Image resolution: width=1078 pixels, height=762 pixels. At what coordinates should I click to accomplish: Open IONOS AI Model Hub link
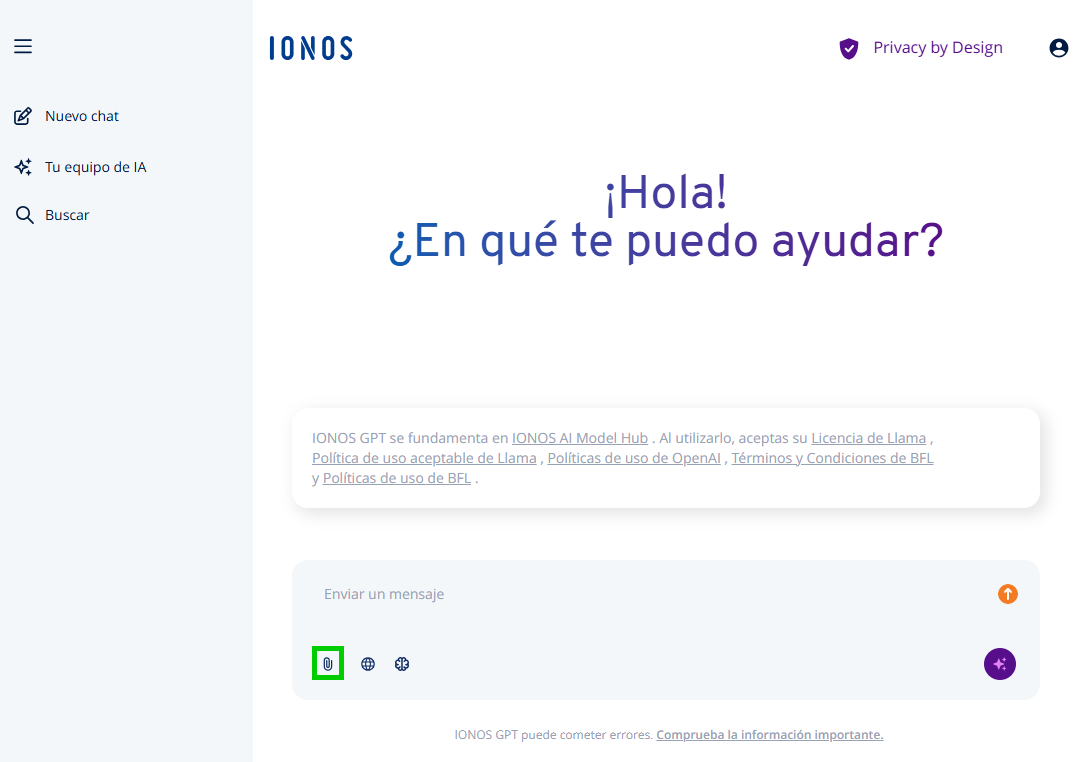(x=580, y=438)
